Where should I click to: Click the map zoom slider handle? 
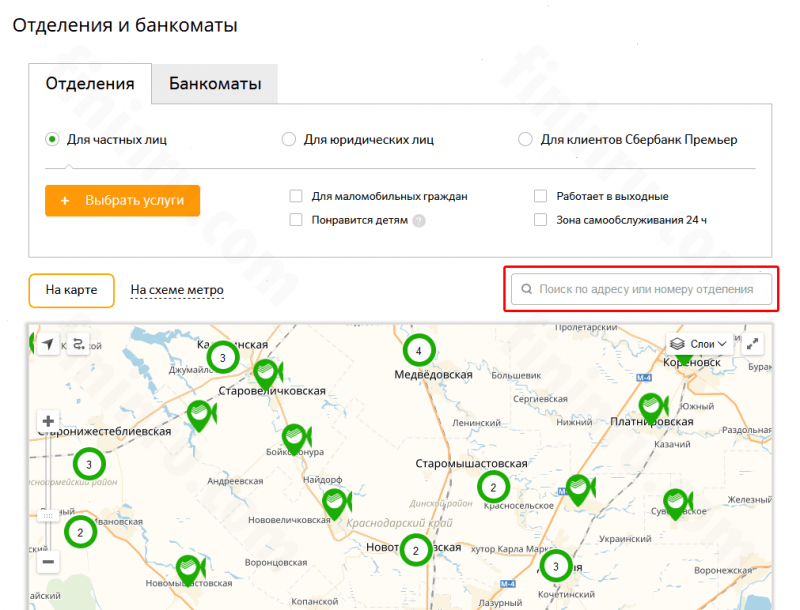tap(48, 516)
